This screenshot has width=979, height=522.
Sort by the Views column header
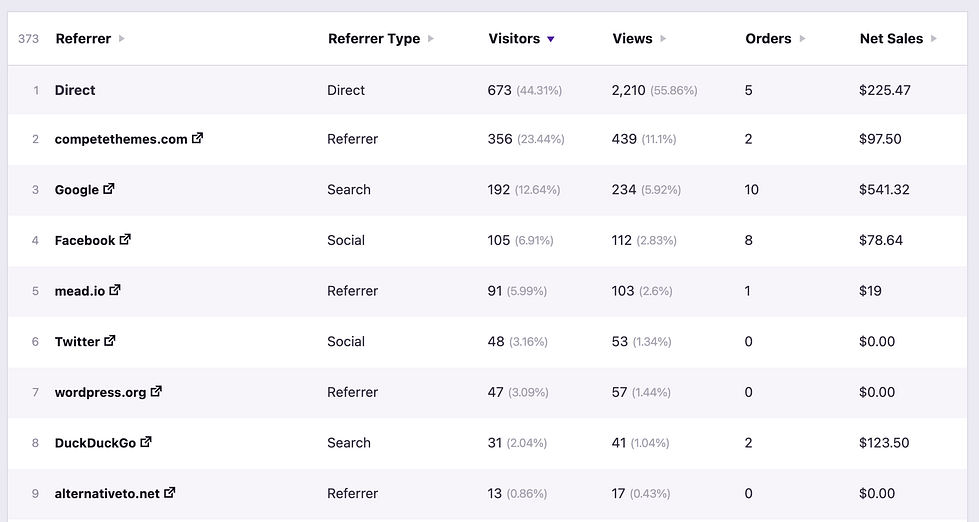[632, 39]
